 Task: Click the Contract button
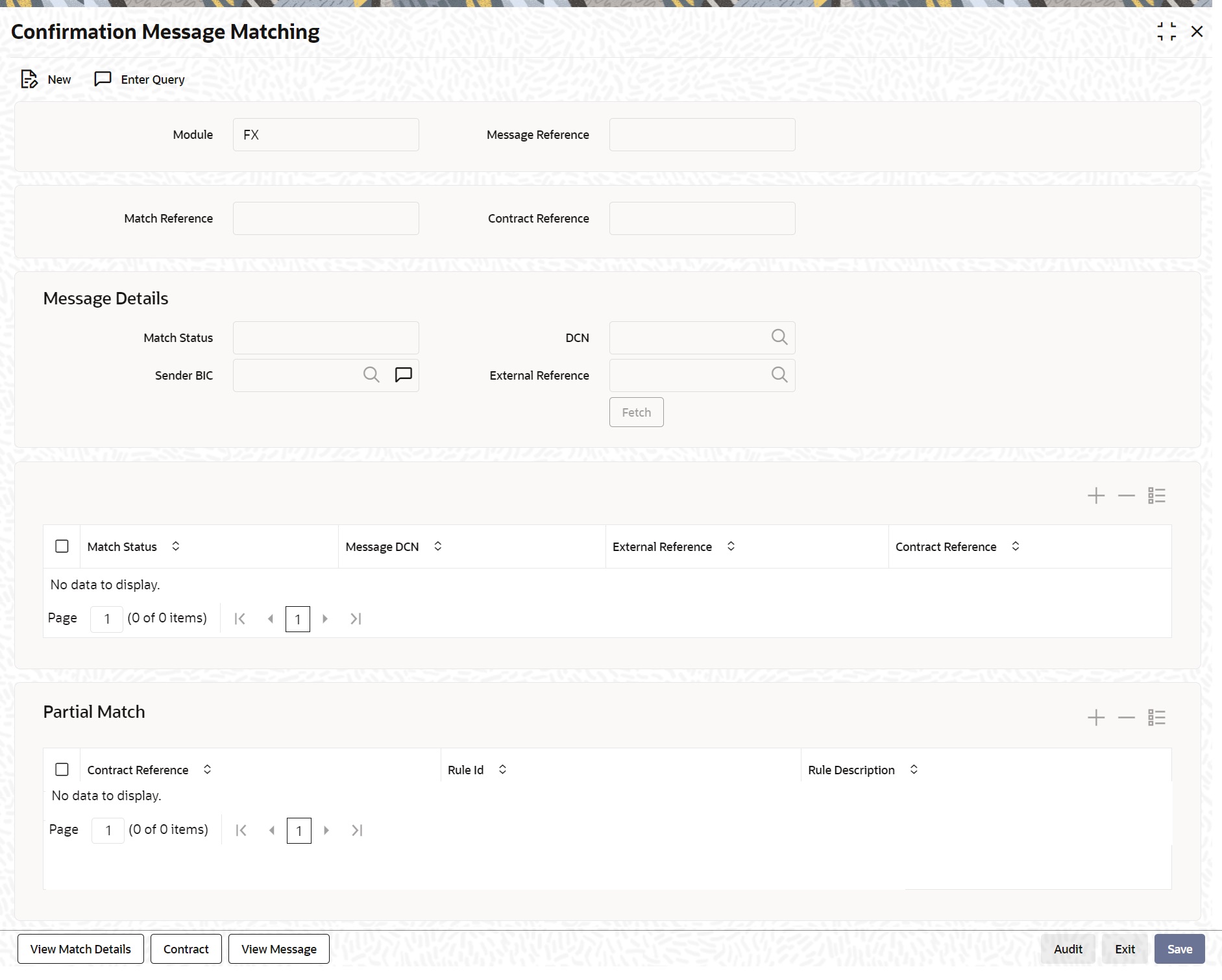[x=186, y=949]
